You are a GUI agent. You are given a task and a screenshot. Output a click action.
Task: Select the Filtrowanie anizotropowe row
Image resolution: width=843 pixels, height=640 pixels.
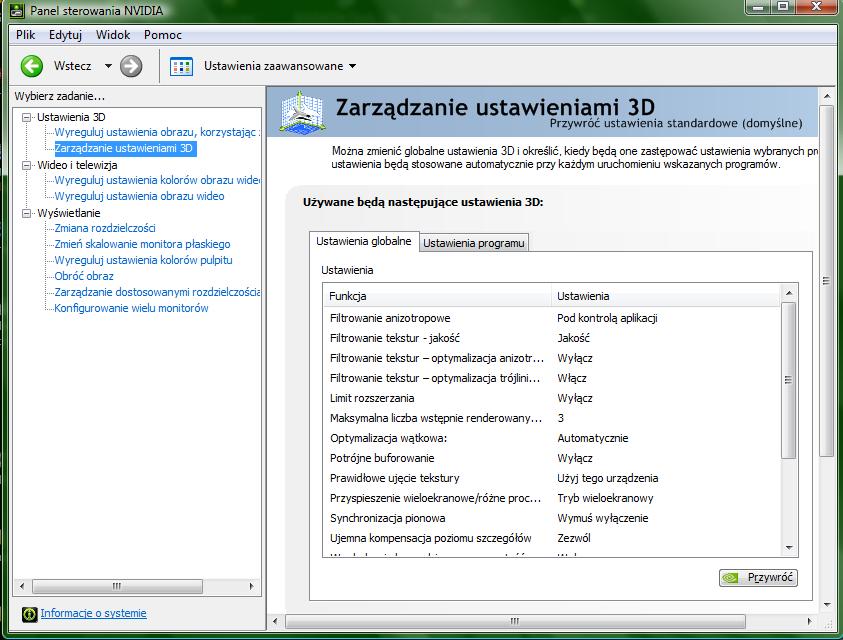tap(552, 318)
